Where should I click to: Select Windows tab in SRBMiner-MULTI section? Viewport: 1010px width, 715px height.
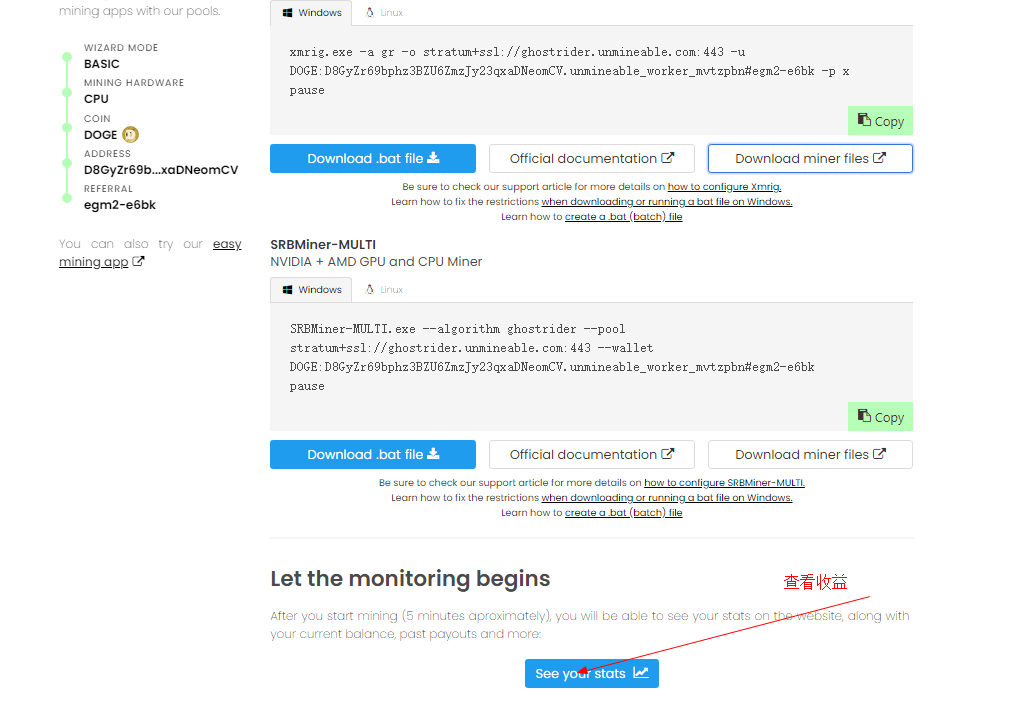[x=311, y=290]
